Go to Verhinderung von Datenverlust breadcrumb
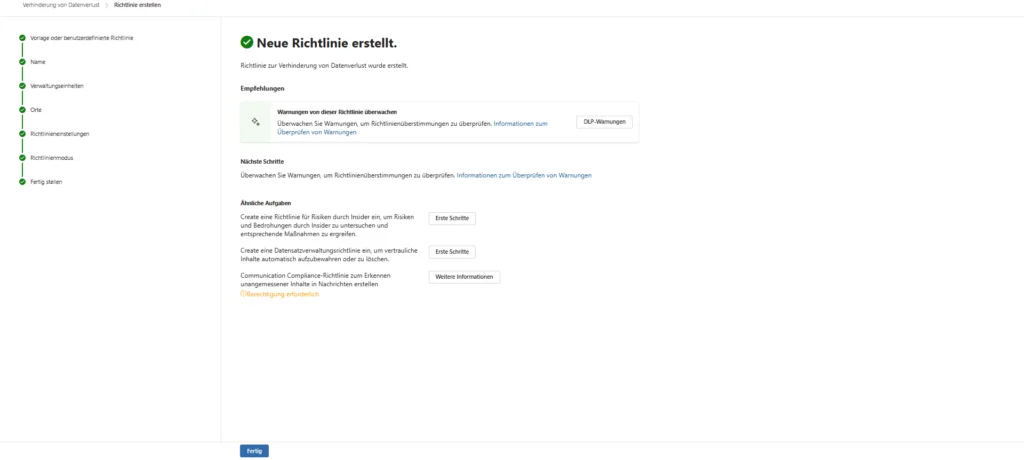The image size is (1024, 460). (x=61, y=5)
